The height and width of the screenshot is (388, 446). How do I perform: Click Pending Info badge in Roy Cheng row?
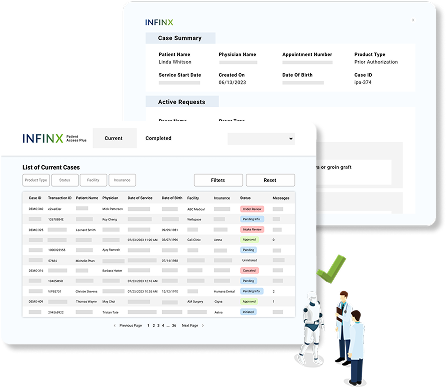click(x=252, y=219)
